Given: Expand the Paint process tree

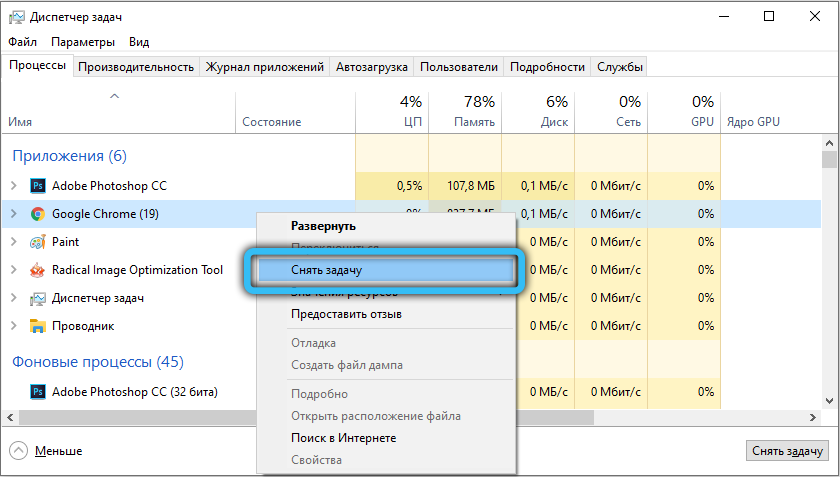Looking at the screenshot, I should point(13,242).
